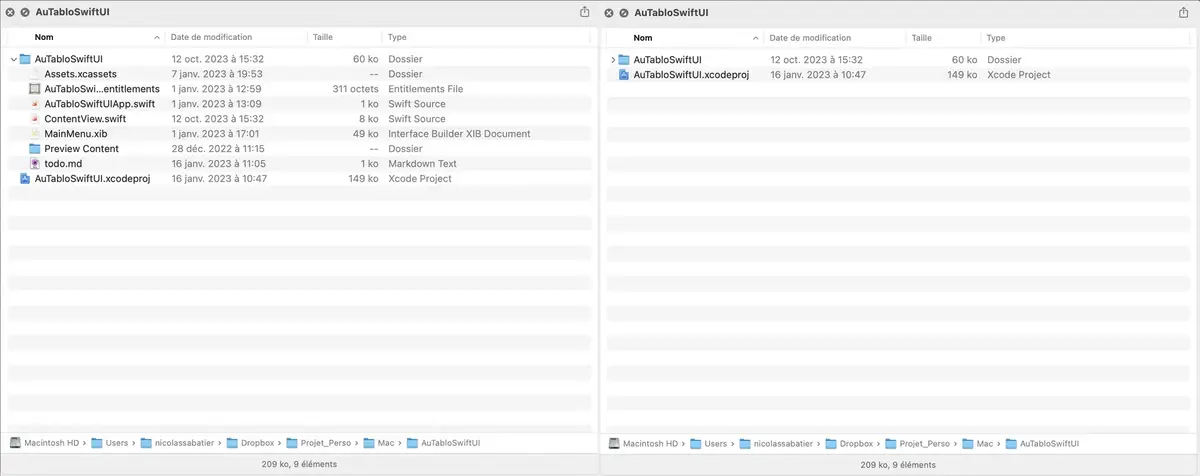Click the entitlements file icon
The height and width of the screenshot is (476, 1200).
[x=35, y=89]
